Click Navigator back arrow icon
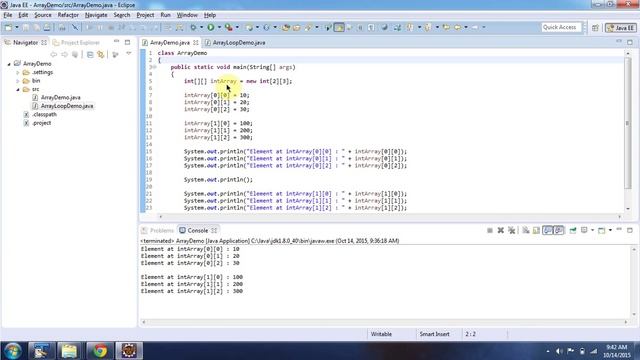 click(53, 54)
